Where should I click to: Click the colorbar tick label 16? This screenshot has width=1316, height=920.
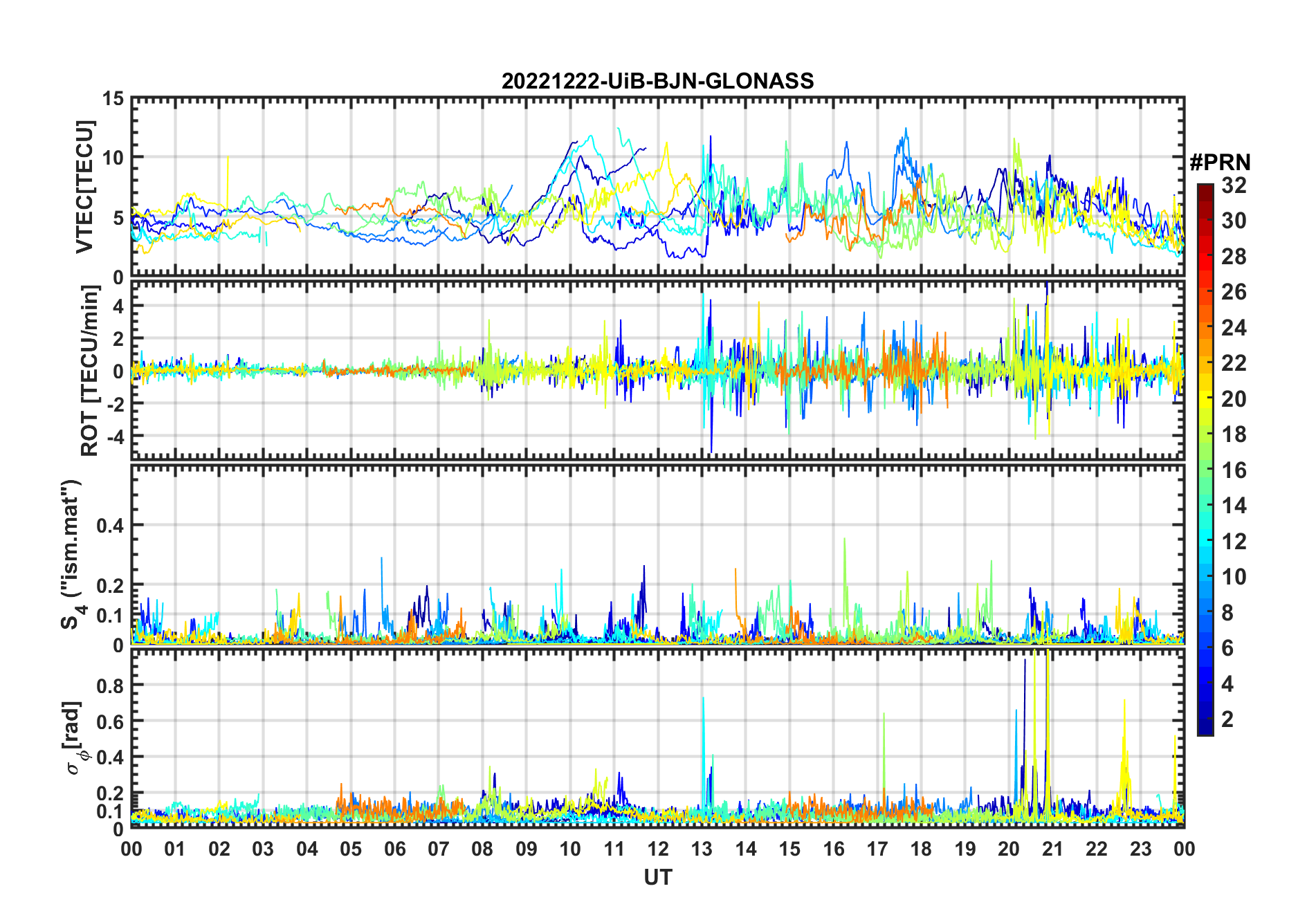point(1234,470)
